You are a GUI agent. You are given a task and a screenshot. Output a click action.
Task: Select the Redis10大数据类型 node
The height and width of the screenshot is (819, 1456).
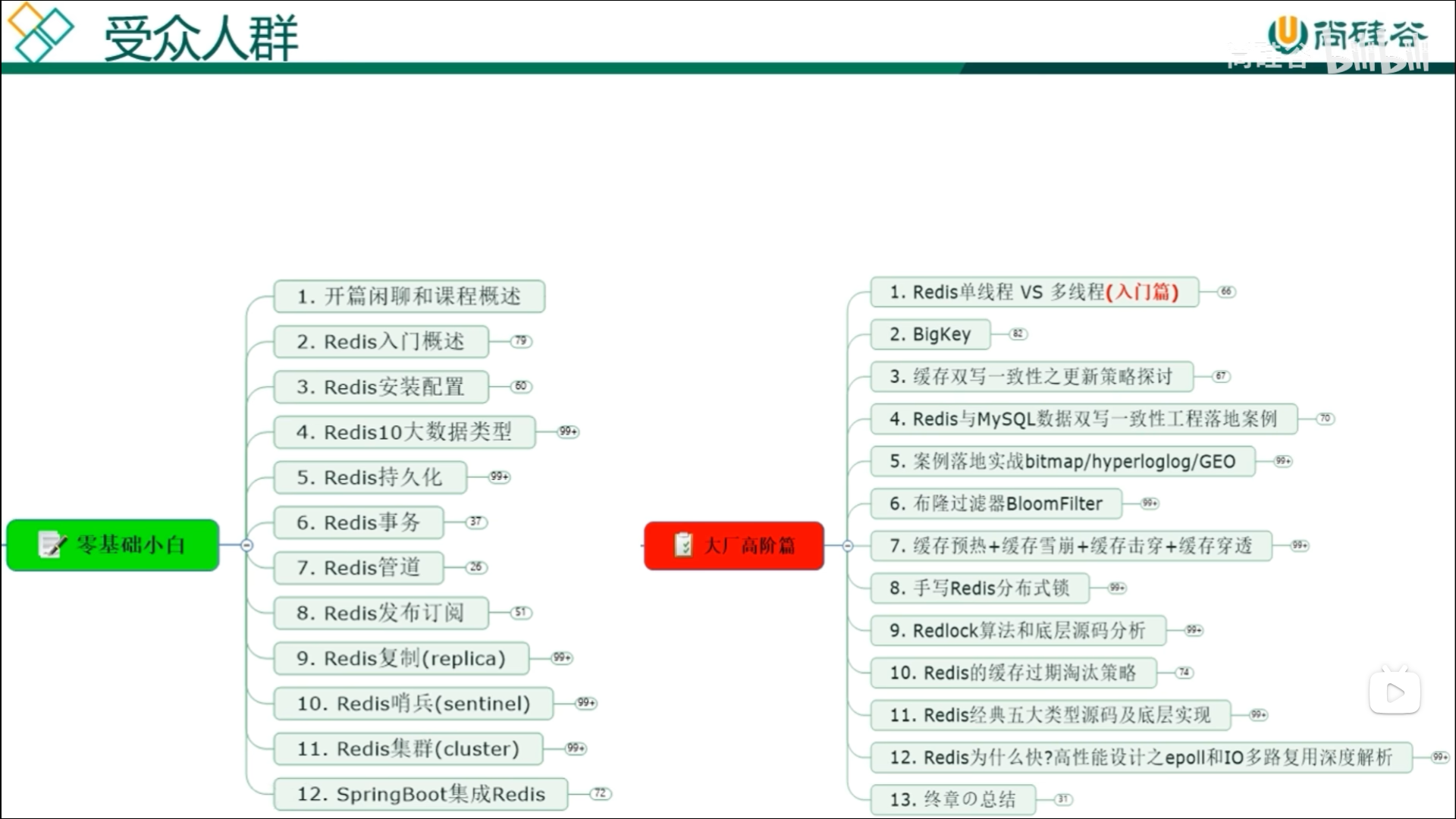point(403,432)
